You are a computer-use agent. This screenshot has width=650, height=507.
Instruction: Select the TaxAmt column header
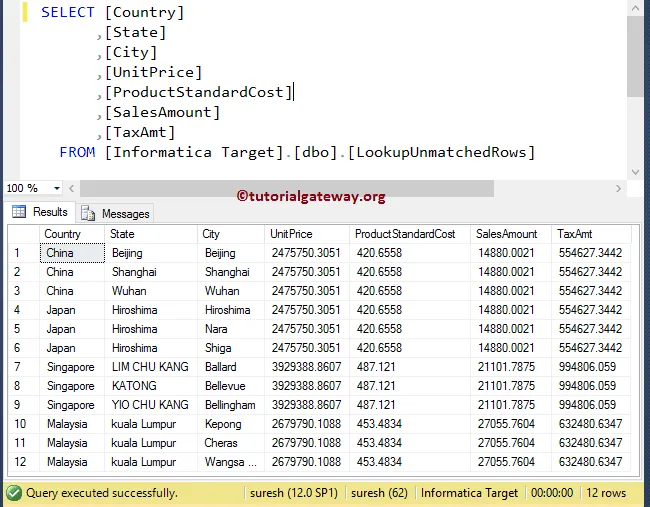pyautogui.click(x=591, y=234)
